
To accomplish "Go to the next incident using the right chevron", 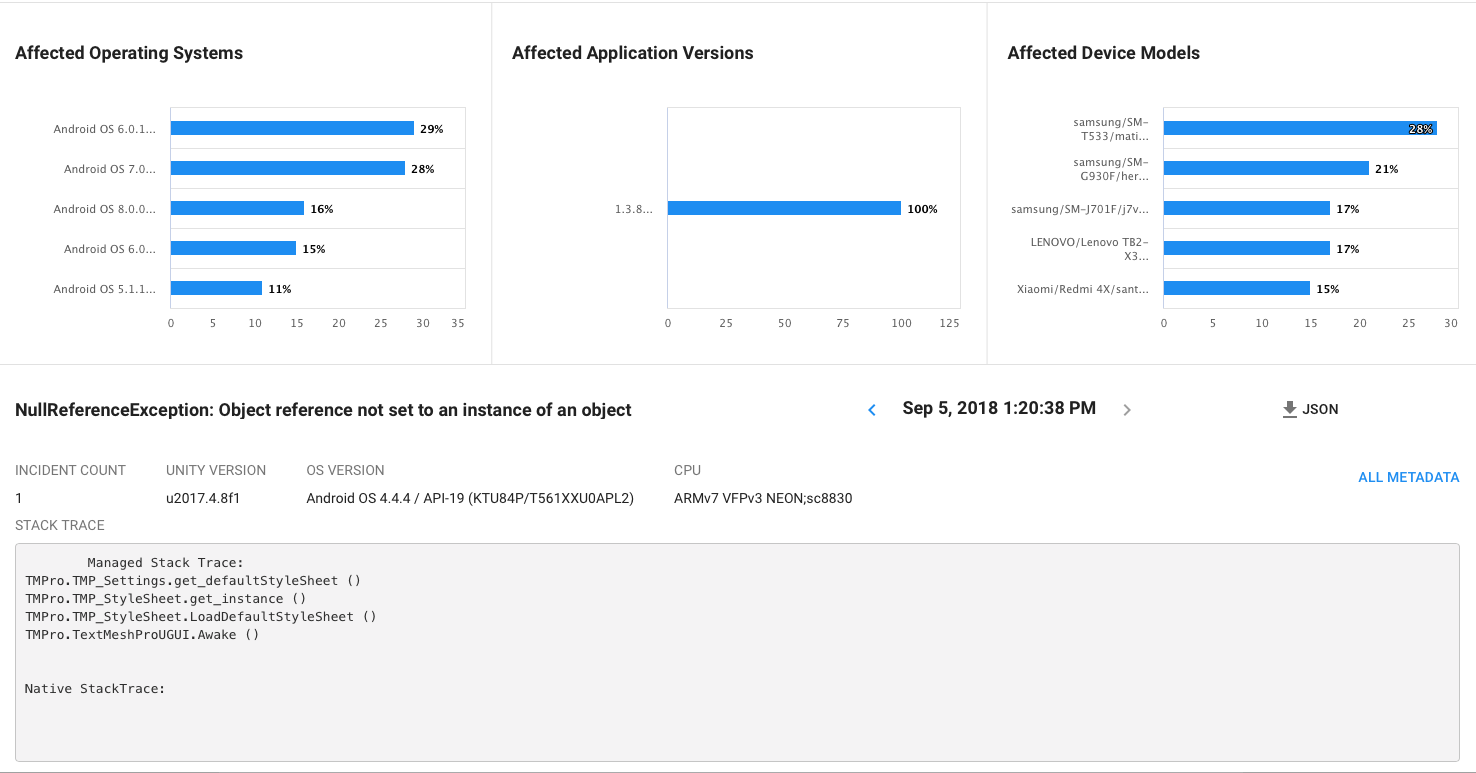I will (x=1127, y=410).
